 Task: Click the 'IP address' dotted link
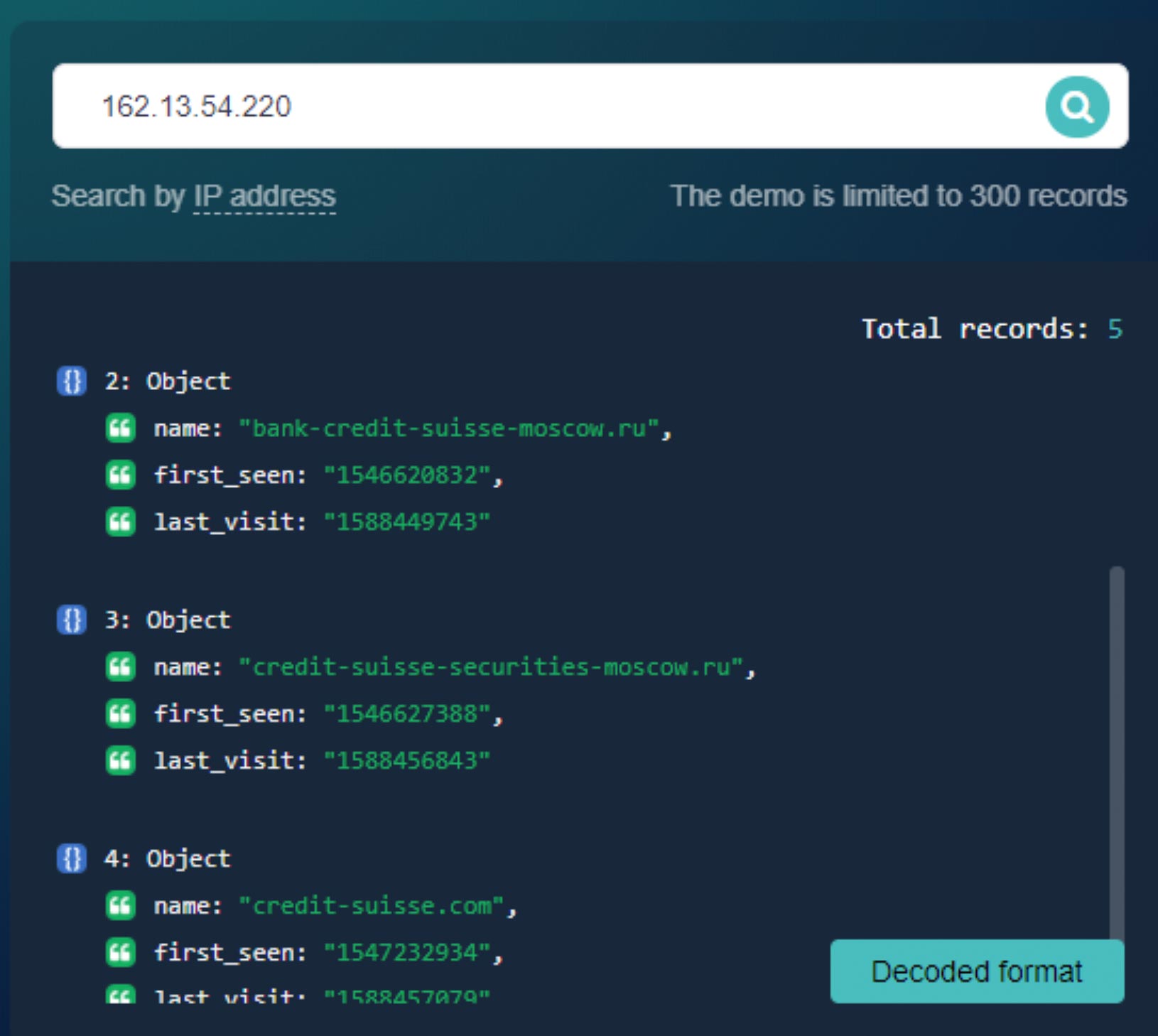tap(264, 196)
